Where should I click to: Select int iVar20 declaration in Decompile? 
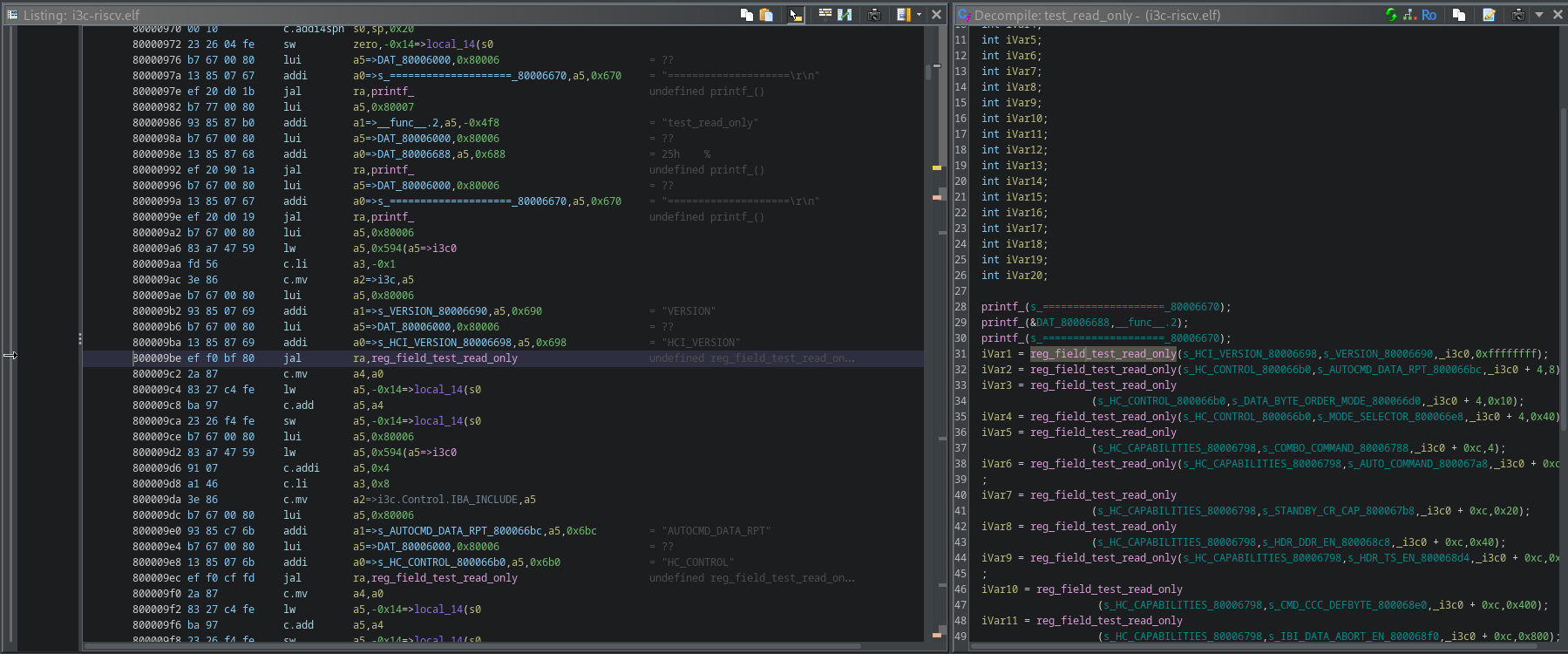point(1015,276)
